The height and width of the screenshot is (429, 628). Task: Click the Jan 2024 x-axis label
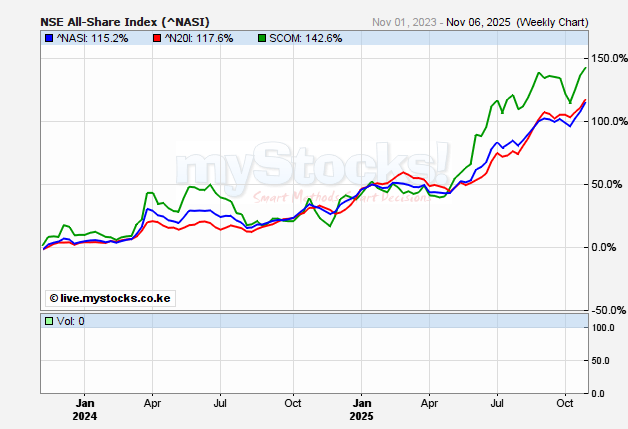click(84, 411)
